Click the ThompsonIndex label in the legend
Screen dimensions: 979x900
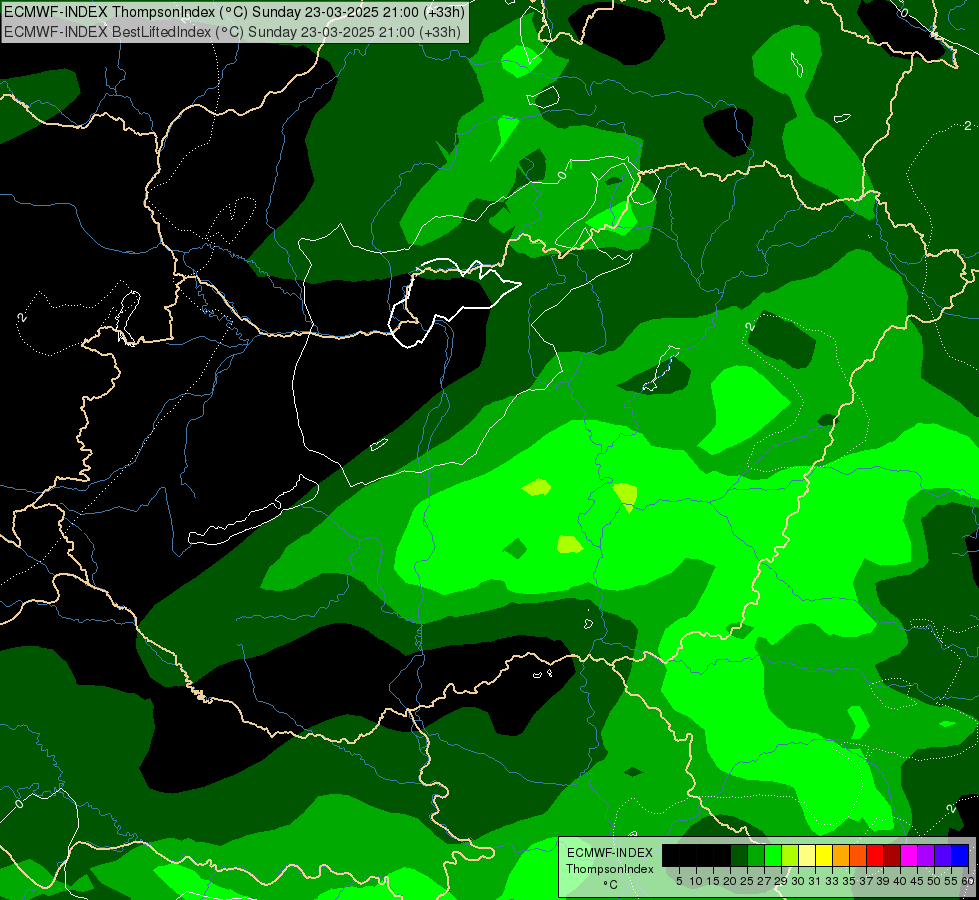610,869
